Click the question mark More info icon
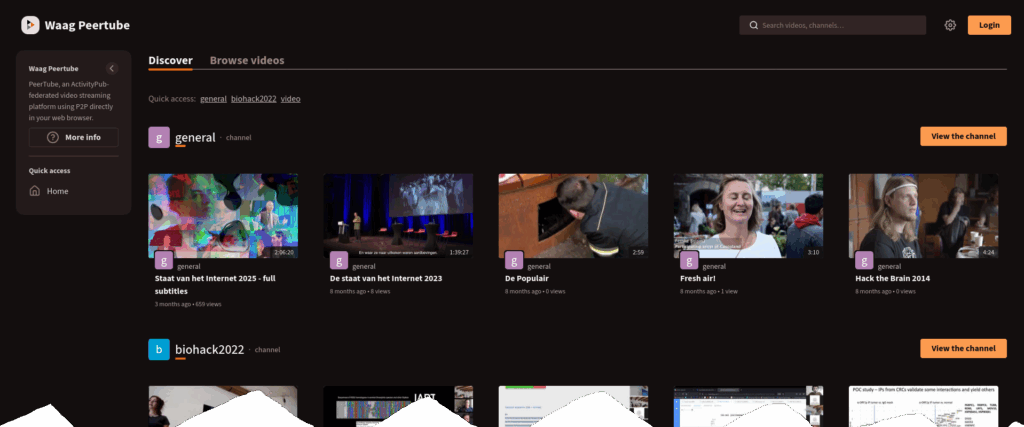Screen dimensions: 1024x427 [x=53, y=137]
